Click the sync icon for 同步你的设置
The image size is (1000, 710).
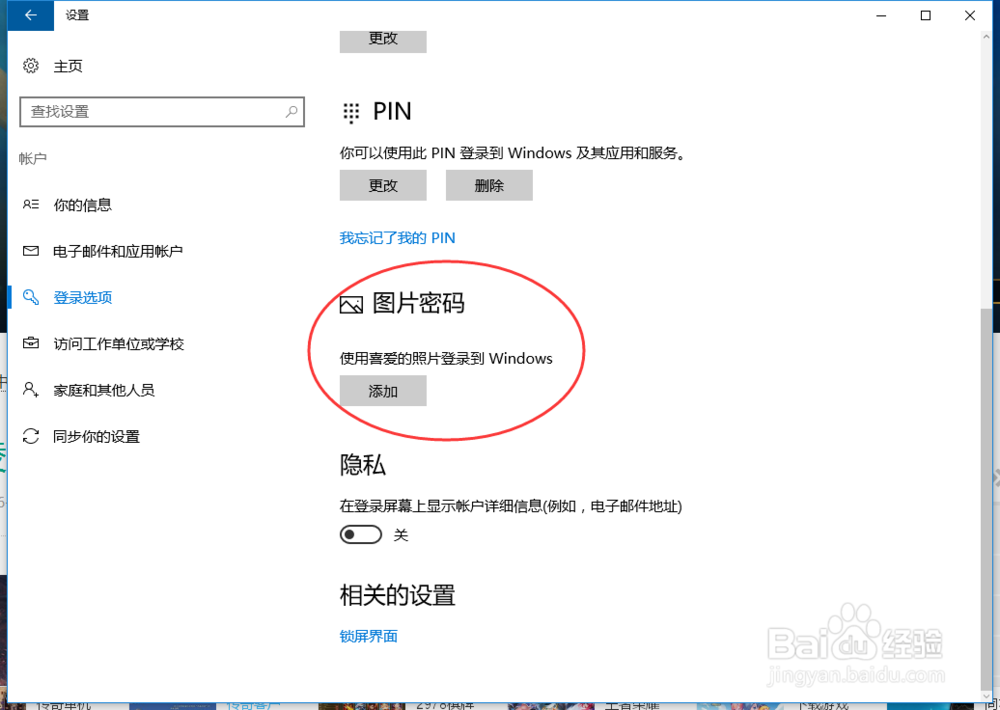31,436
